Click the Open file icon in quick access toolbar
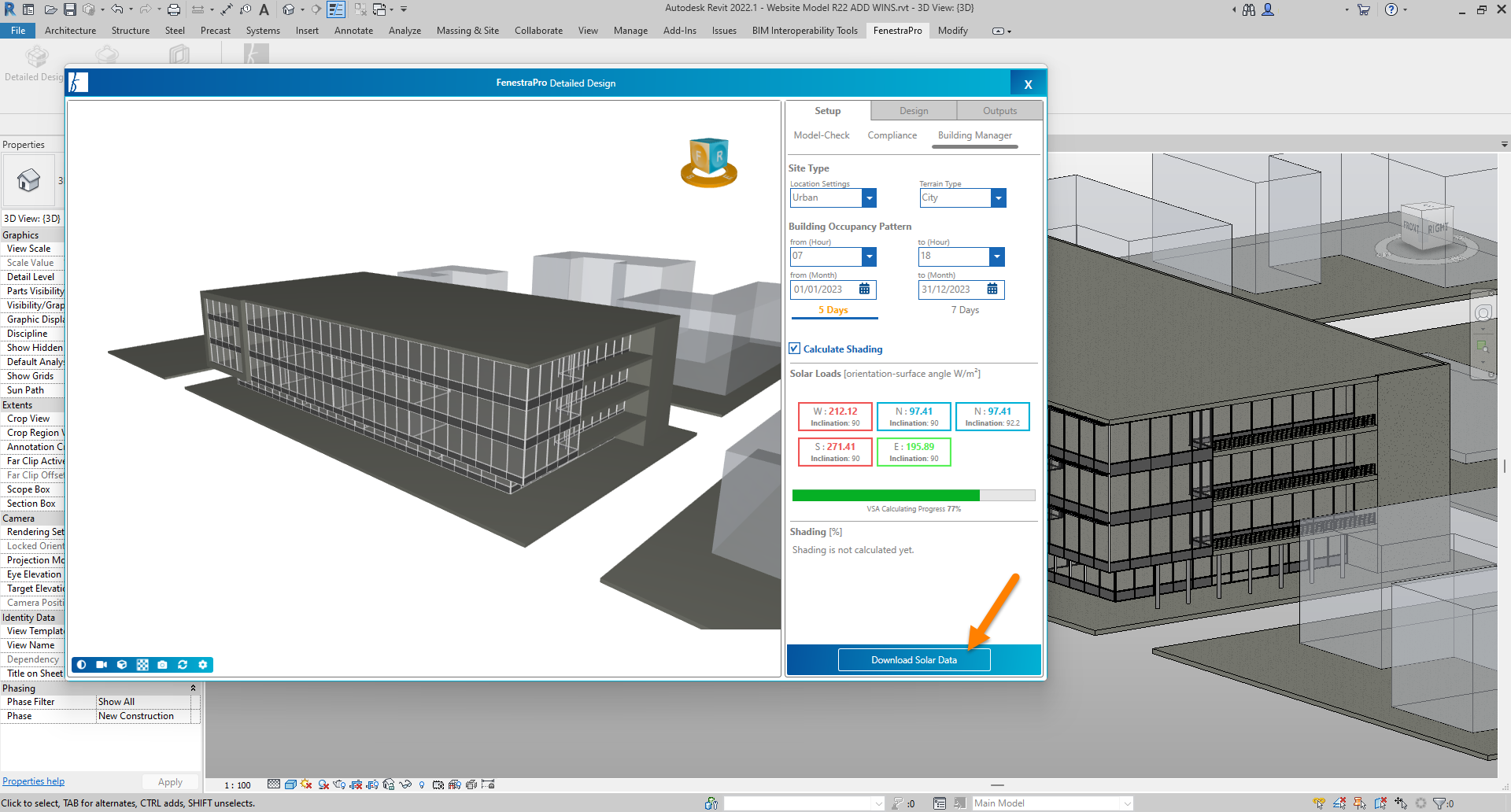The height and width of the screenshot is (812, 1511). click(x=50, y=9)
